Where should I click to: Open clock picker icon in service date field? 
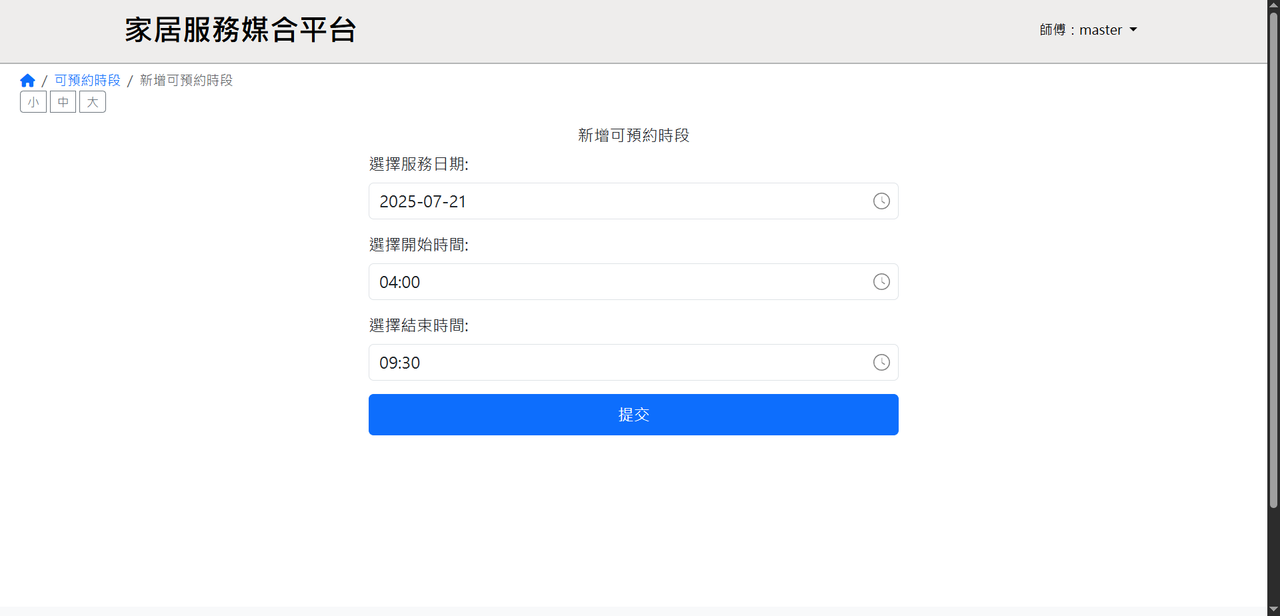tap(881, 201)
